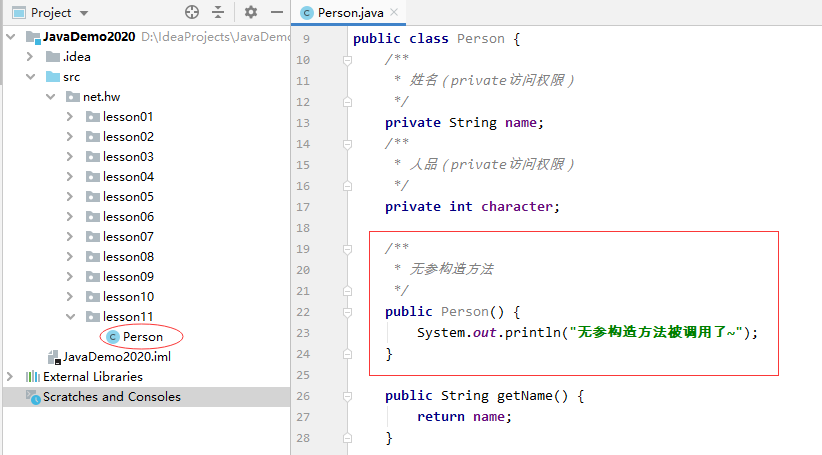Select the lesson07 package label

[x=128, y=237]
